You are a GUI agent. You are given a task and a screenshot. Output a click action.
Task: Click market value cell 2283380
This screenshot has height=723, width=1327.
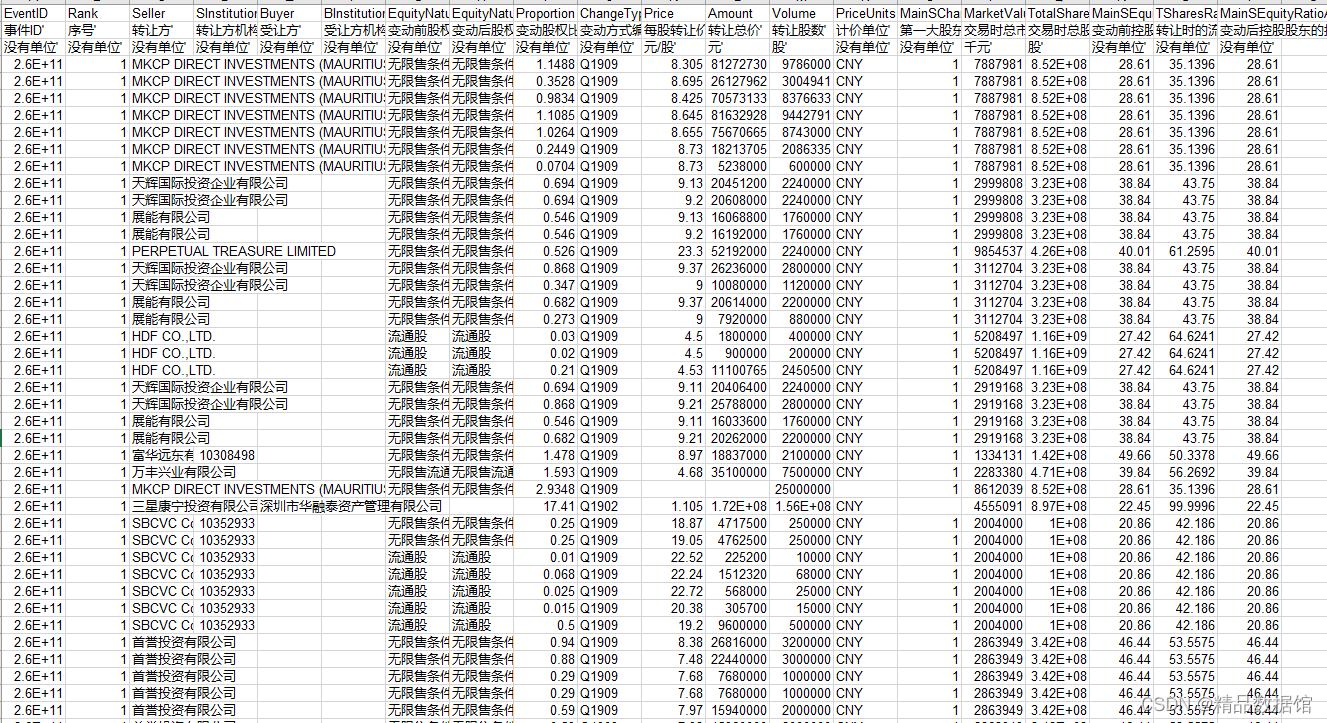[993, 472]
